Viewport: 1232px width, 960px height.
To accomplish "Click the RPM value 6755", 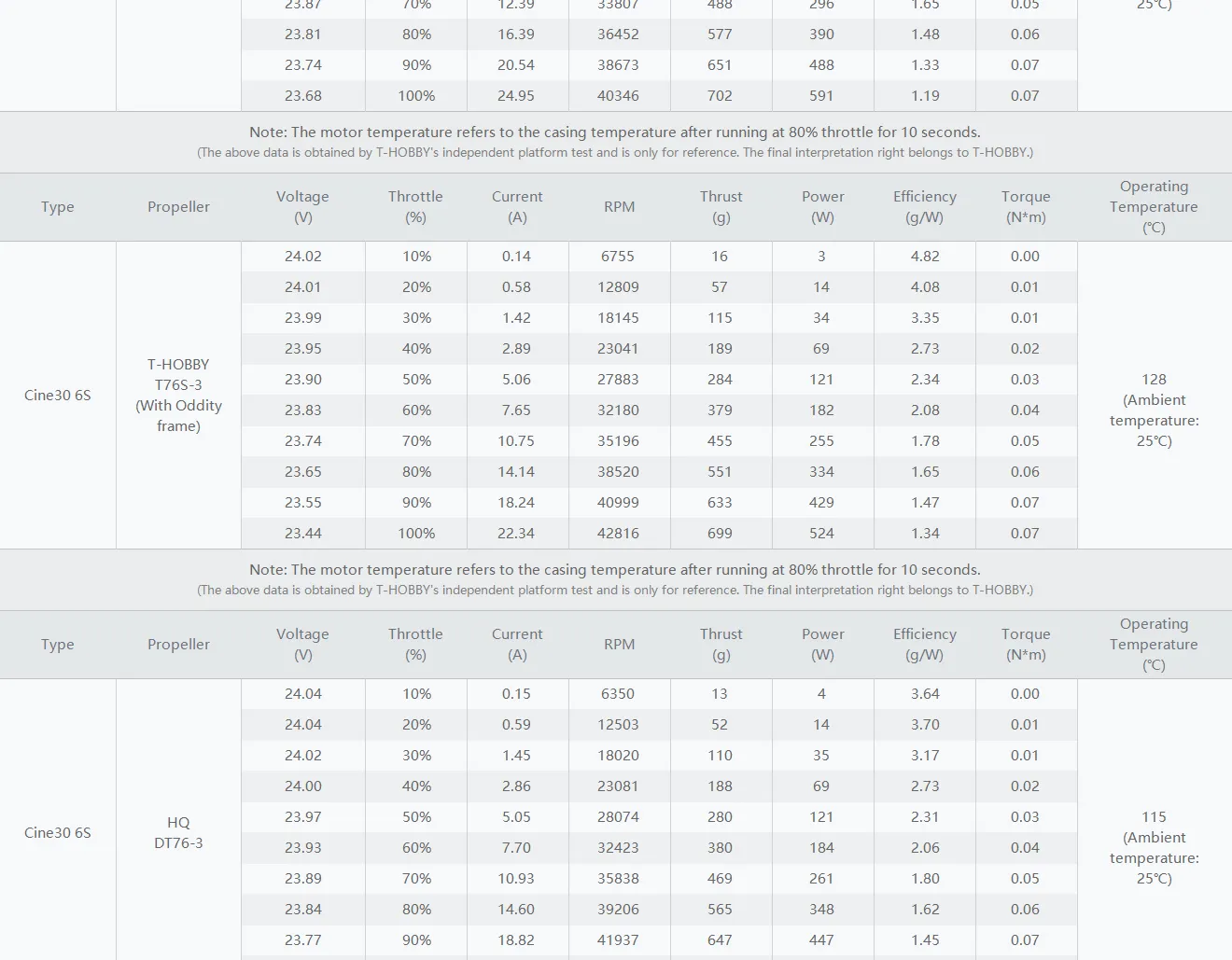I will point(618,257).
